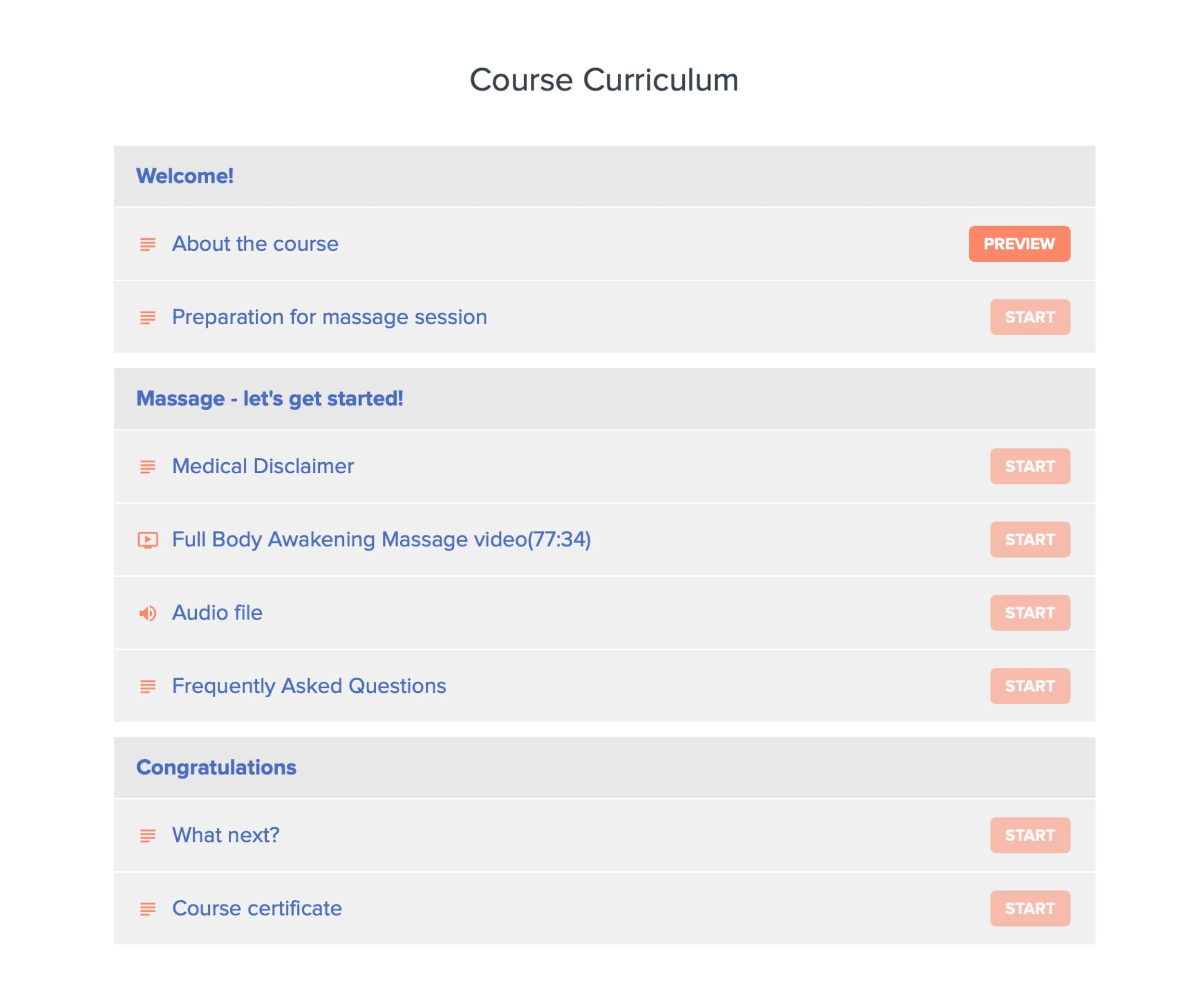Preview the About the course lesson
This screenshot has width=1204, height=999.
point(1020,244)
